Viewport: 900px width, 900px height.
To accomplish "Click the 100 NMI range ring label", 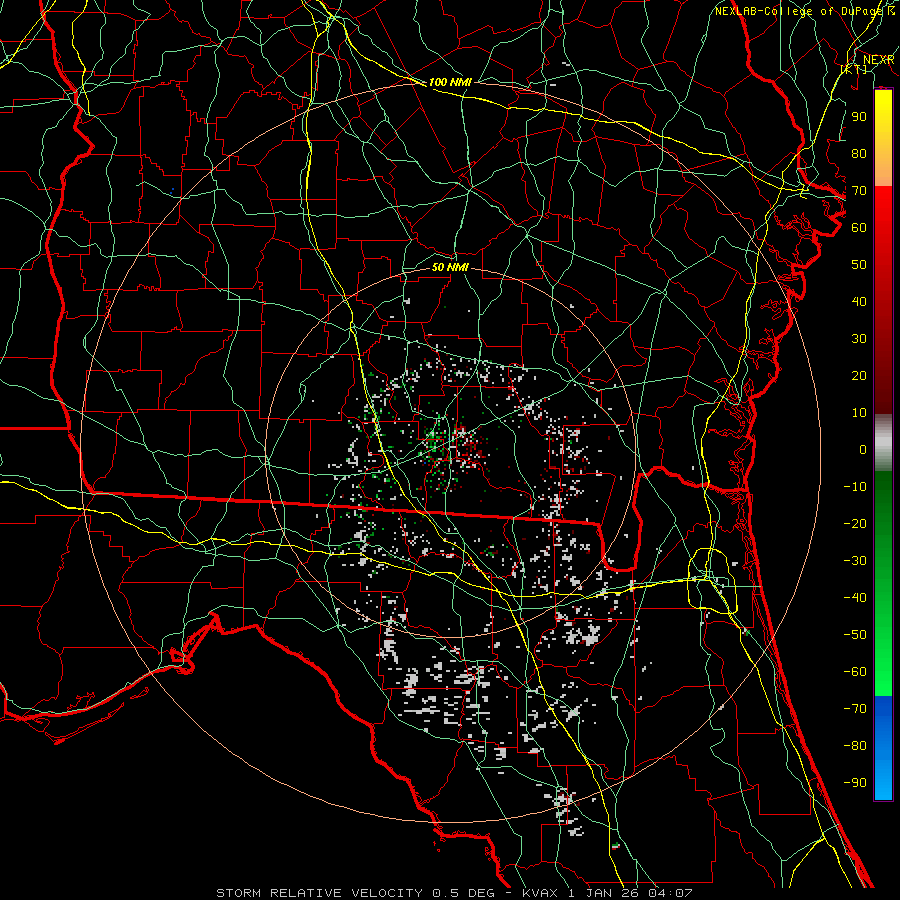I will tap(450, 82).
